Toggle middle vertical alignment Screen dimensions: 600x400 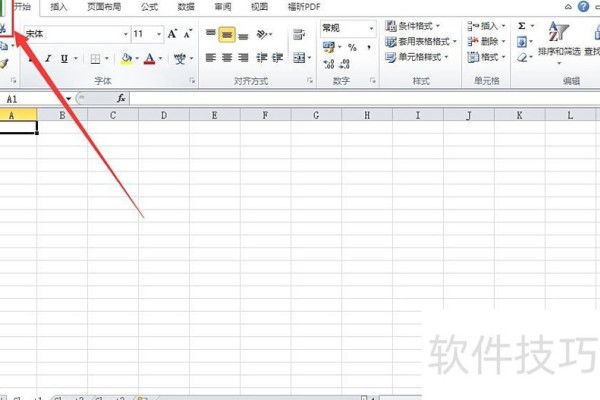point(227,34)
